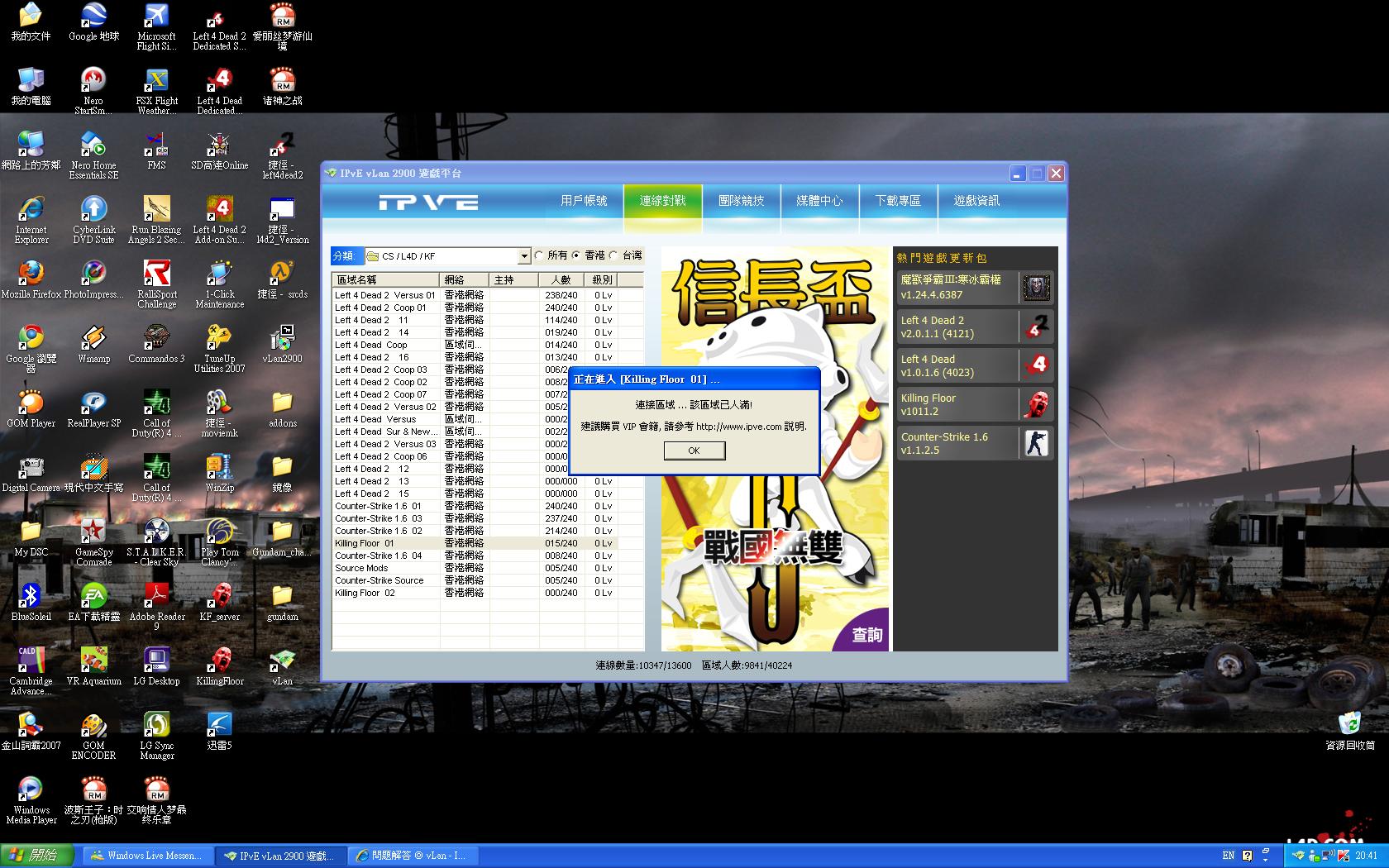Sort list by 人數 column header
The width and height of the screenshot is (1389, 868).
click(x=561, y=280)
